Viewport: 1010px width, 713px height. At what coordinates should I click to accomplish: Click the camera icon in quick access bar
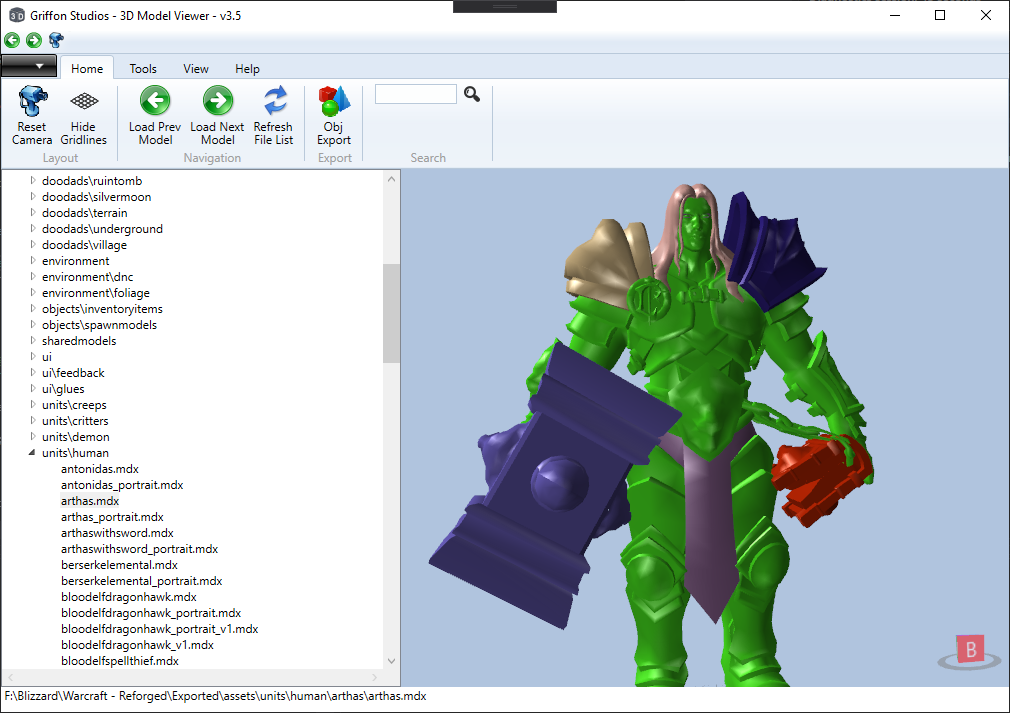pyautogui.click(x=56, y=41)
